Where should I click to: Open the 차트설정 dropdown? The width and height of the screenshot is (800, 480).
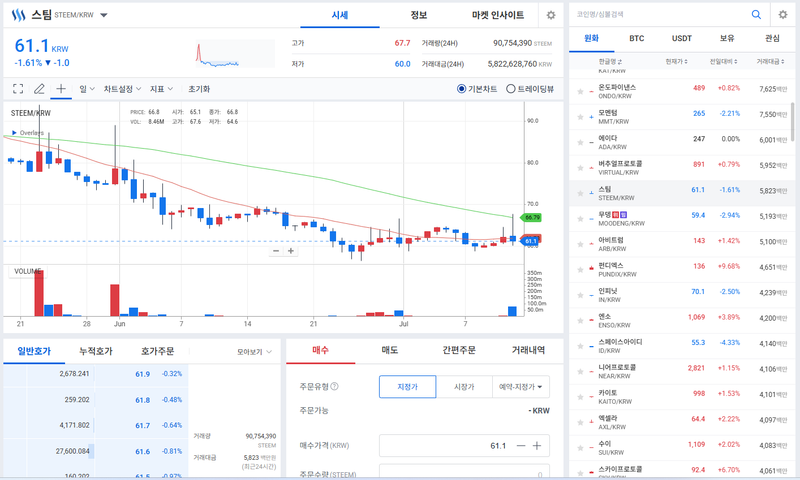click(122, 89)
